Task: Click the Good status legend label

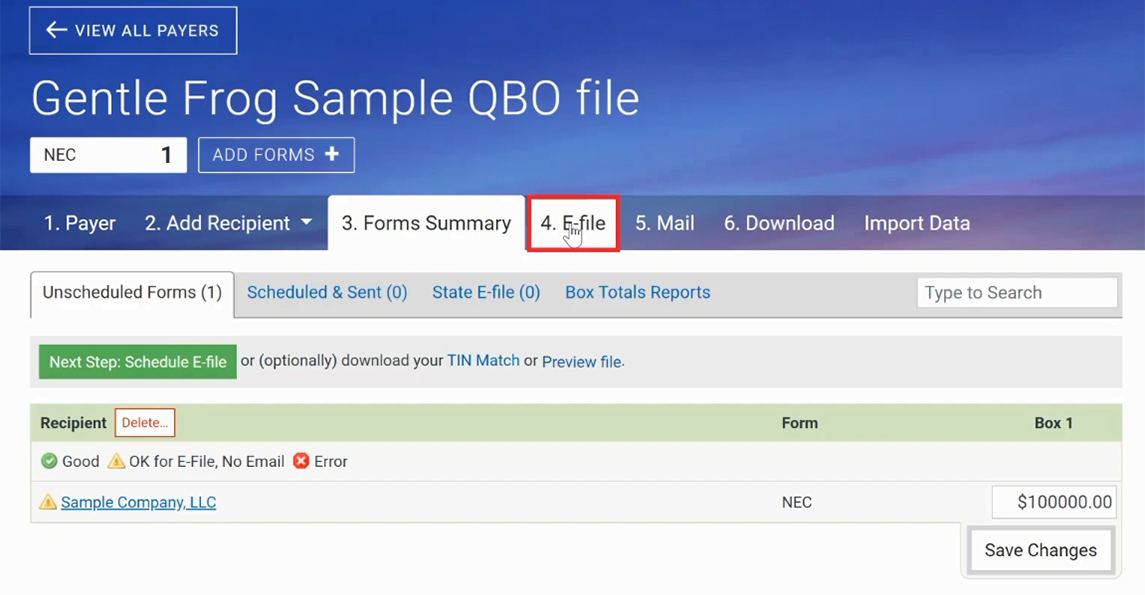Action: pyautogui.click(x=80, y=461)
